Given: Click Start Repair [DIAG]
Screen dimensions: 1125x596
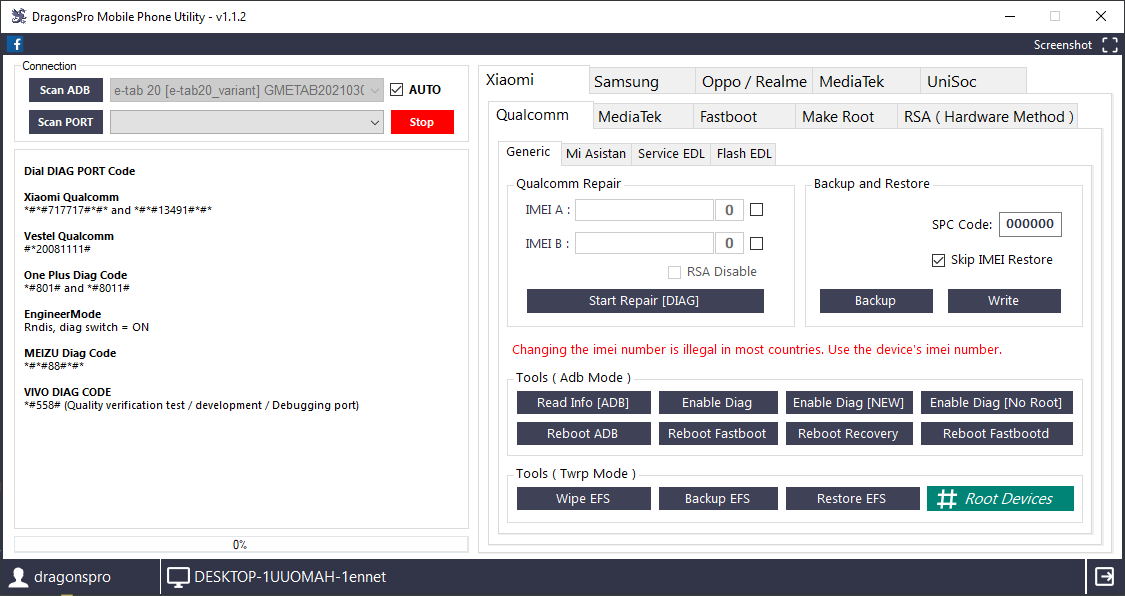Looking at the screenshot, I should click(645, 301).
